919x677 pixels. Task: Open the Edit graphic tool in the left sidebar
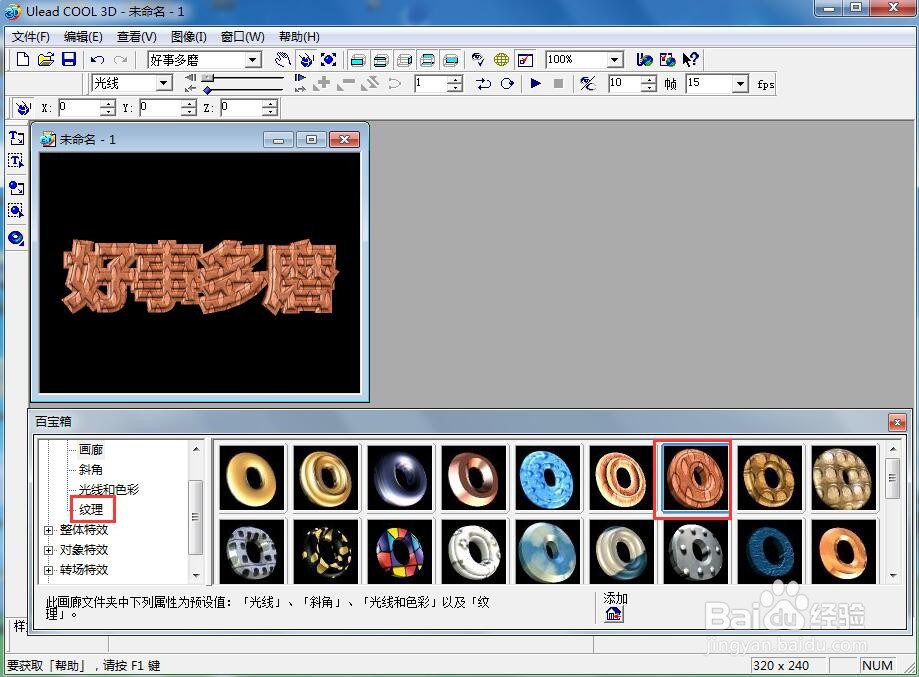16,210
